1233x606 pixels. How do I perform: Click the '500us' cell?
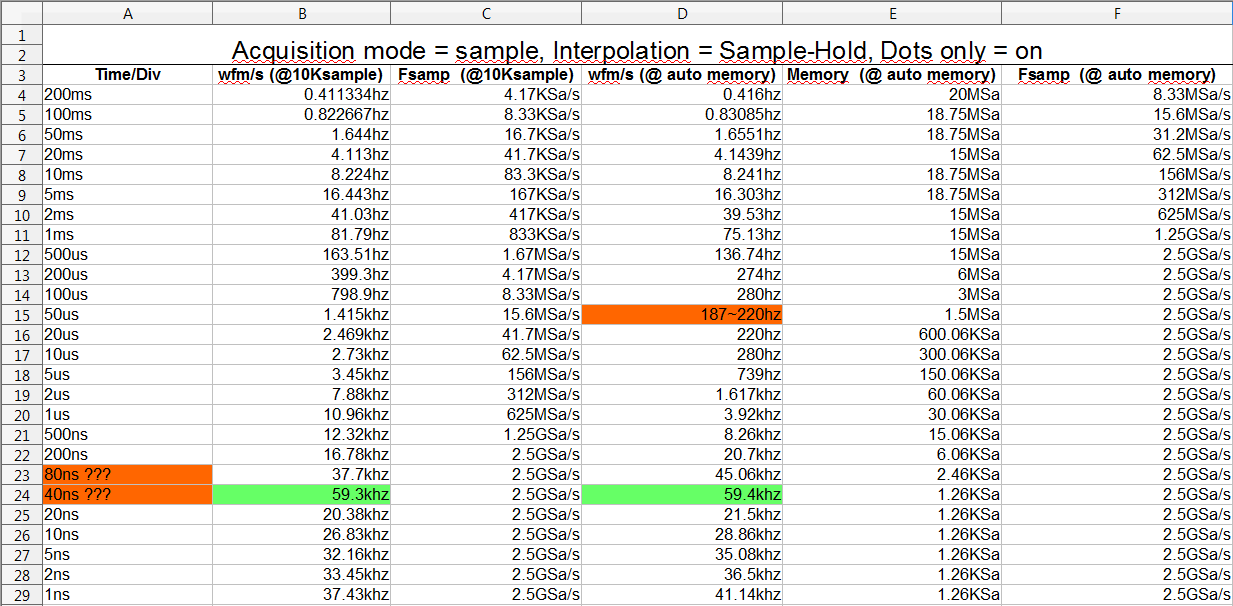point(128,254)
